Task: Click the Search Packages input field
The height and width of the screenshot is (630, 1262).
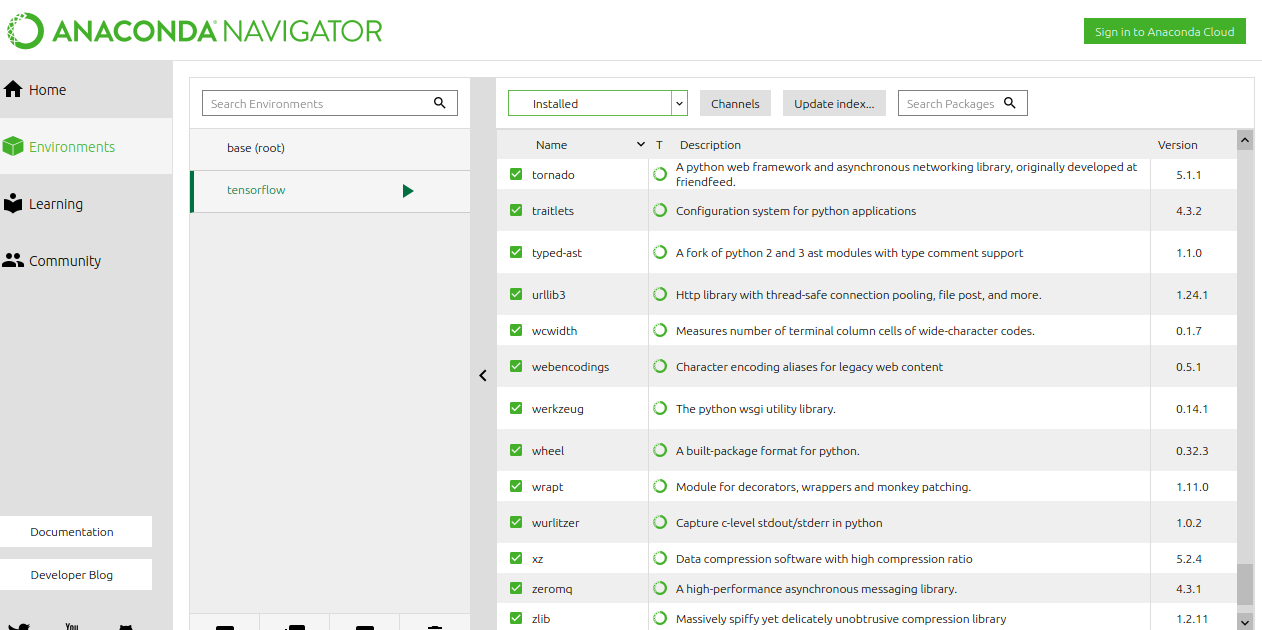Action: [x=950, y=103]
